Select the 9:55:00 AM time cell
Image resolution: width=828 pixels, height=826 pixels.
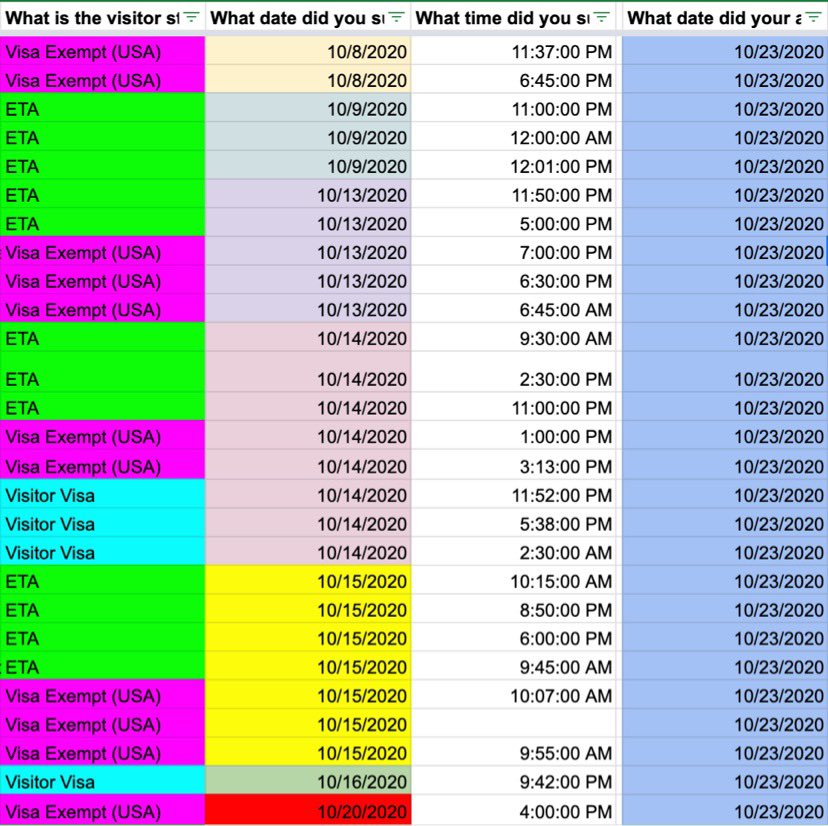tap(513, 752)
